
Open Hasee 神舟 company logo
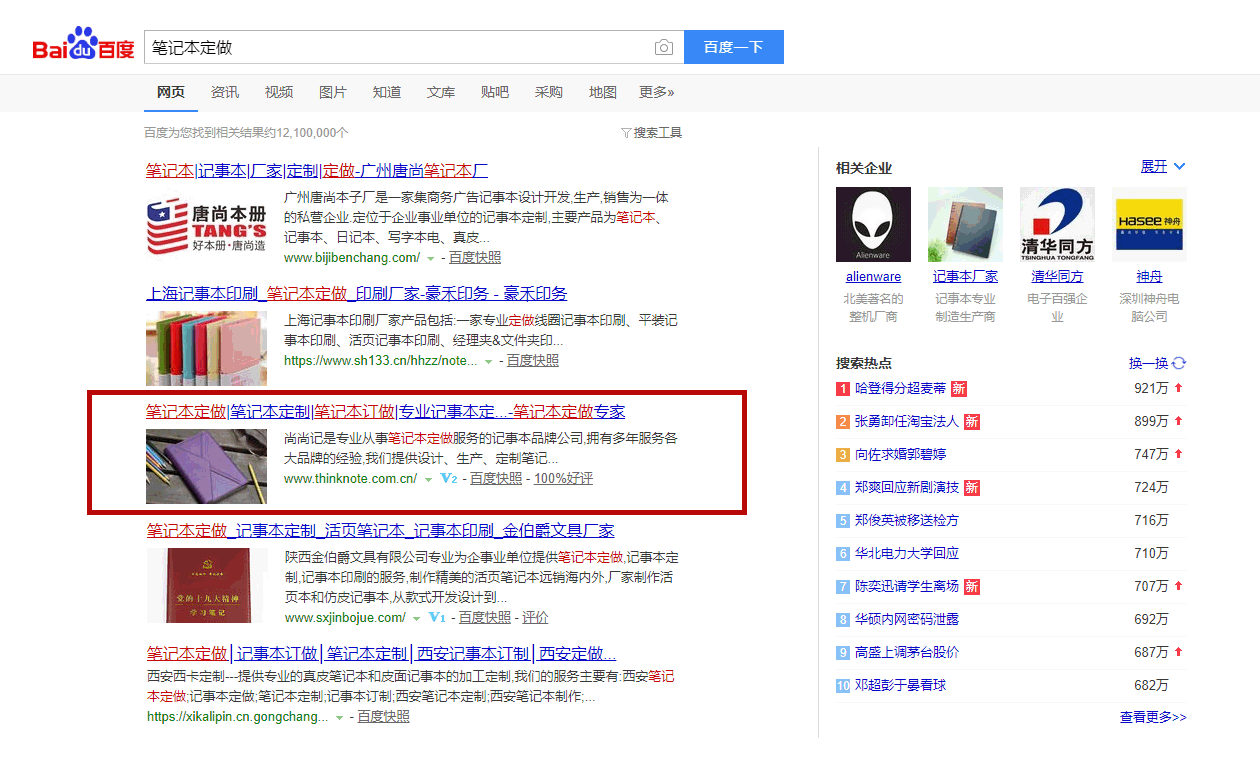point(1149,225)
